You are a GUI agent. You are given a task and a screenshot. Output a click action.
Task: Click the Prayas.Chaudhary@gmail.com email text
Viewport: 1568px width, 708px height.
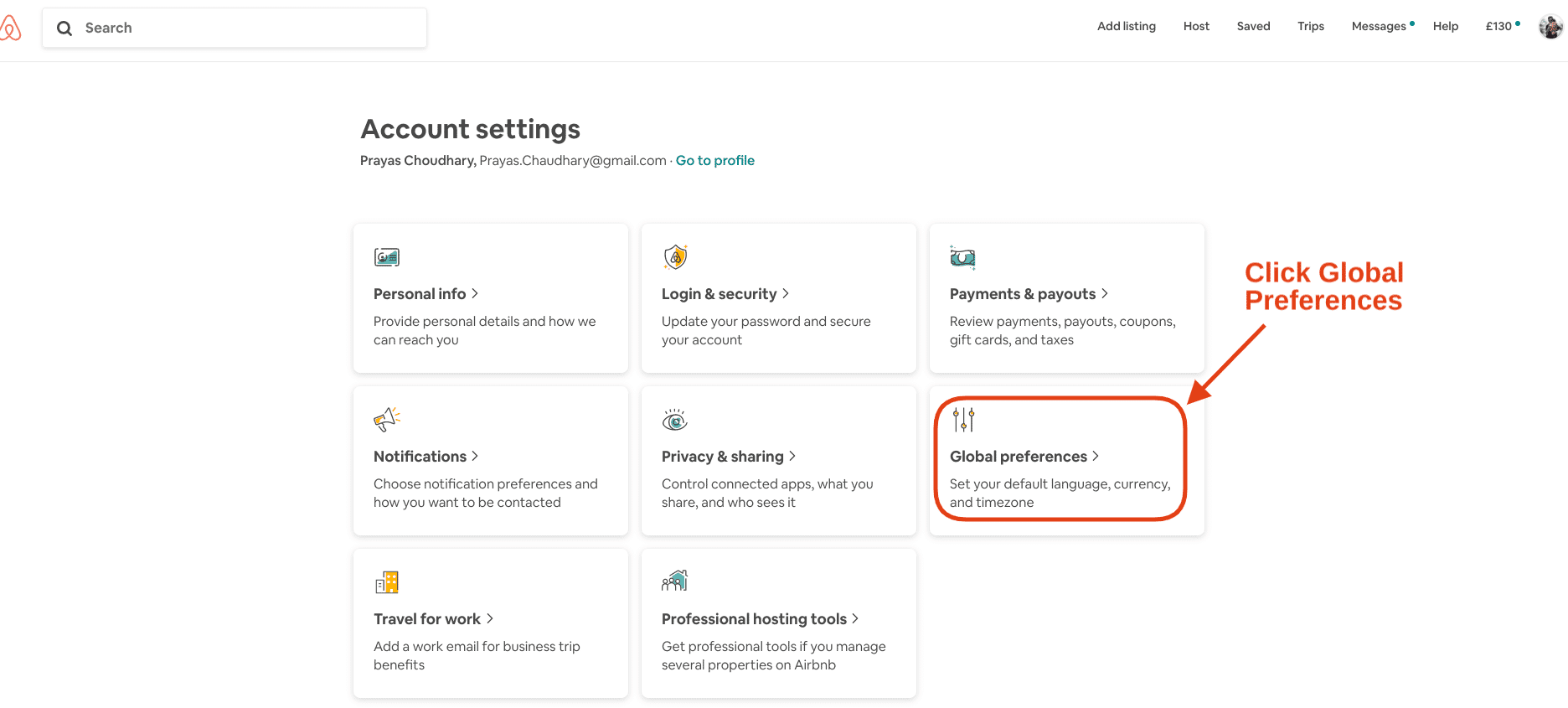pos(573,160)
